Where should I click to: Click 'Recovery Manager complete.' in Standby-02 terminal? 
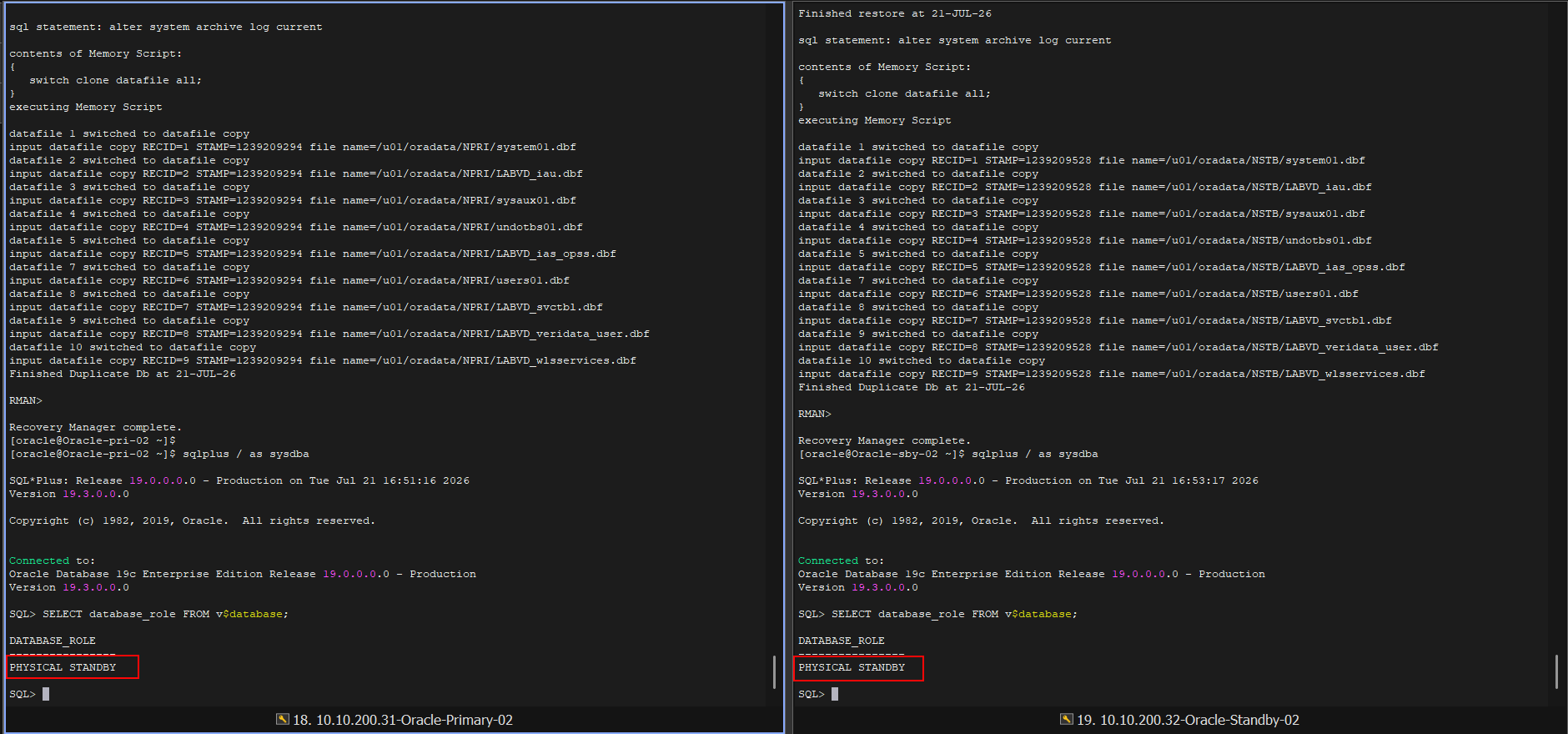[x=884, y=440]
